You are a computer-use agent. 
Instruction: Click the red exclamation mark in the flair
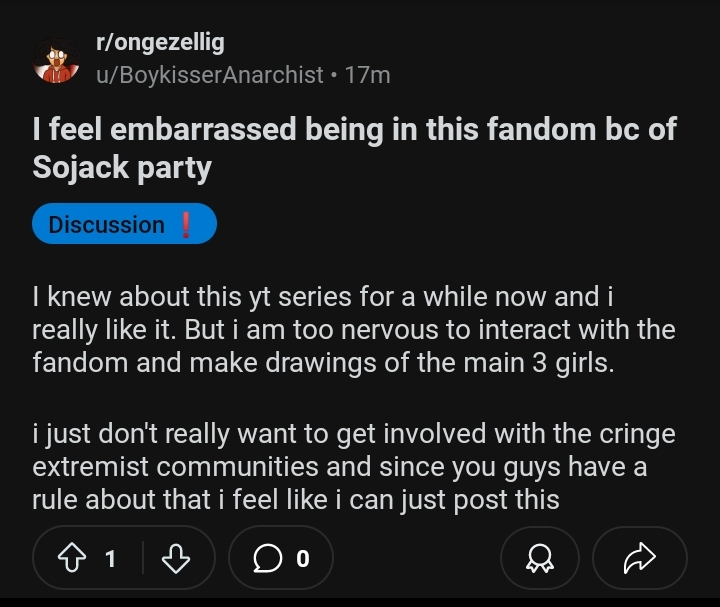[185, 224]
